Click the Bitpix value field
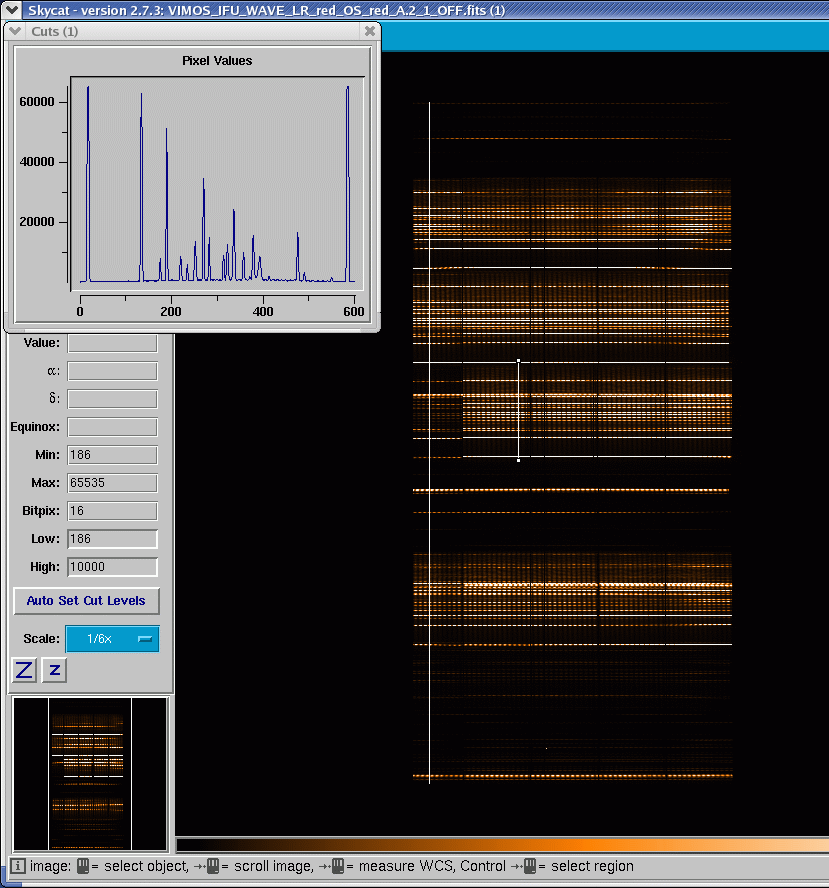 113,511
